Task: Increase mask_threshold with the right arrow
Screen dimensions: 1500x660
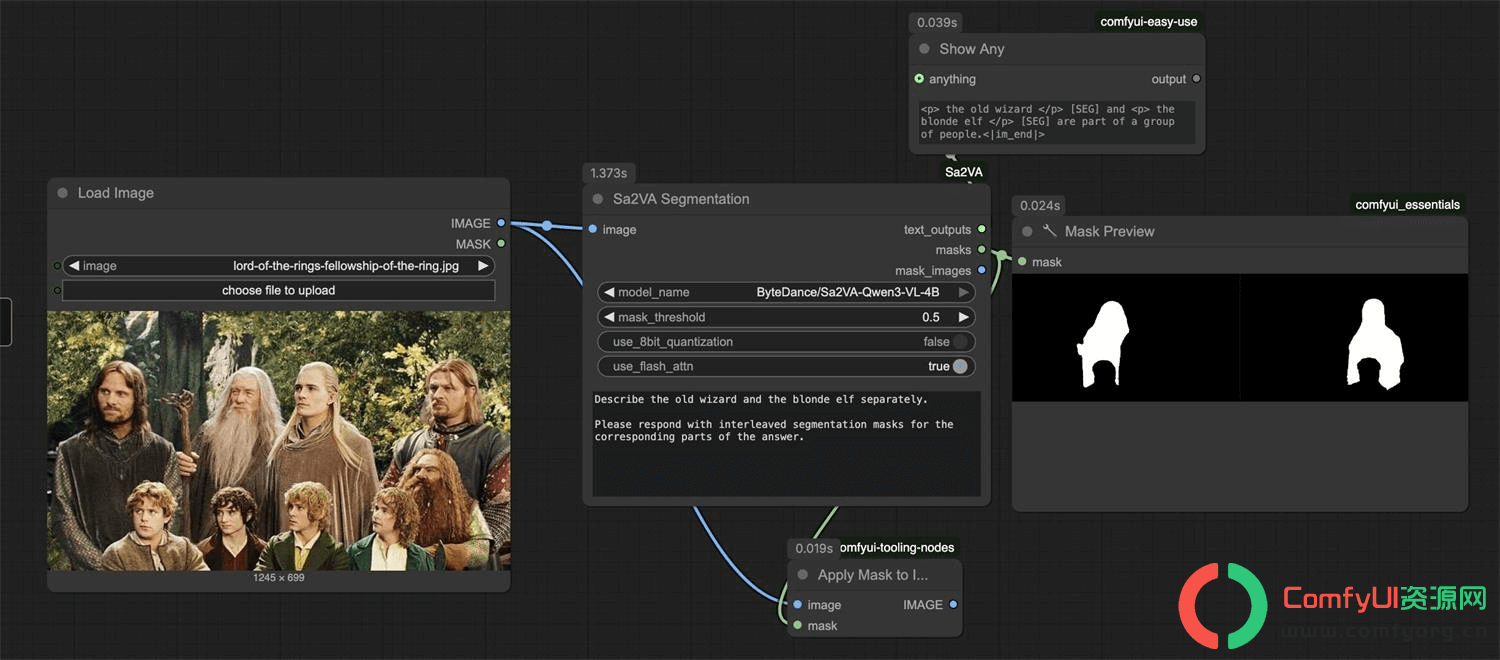Action: [x=964, y=317]
